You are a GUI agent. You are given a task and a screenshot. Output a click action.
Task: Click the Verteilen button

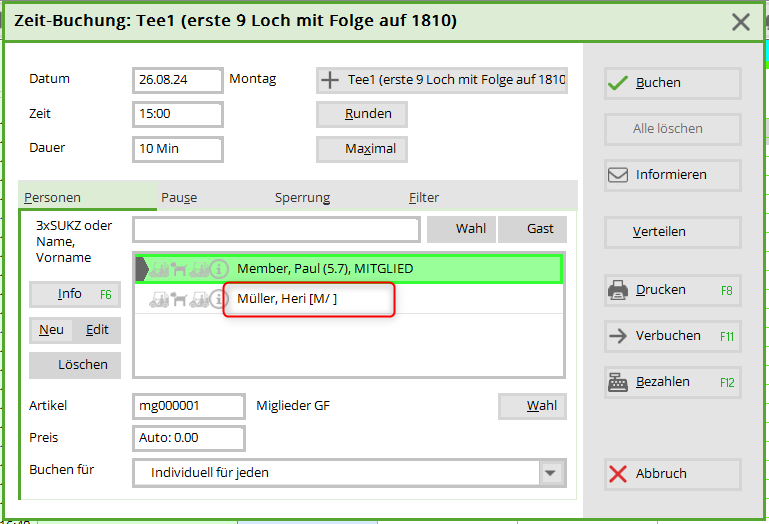pyautogui.click(x=672, y=232)
